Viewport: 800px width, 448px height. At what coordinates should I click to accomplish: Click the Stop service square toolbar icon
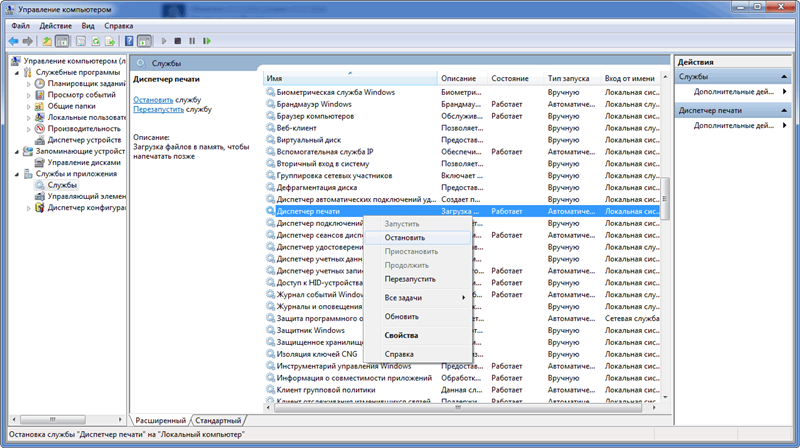pyautogui.click(x=177, y=41)
